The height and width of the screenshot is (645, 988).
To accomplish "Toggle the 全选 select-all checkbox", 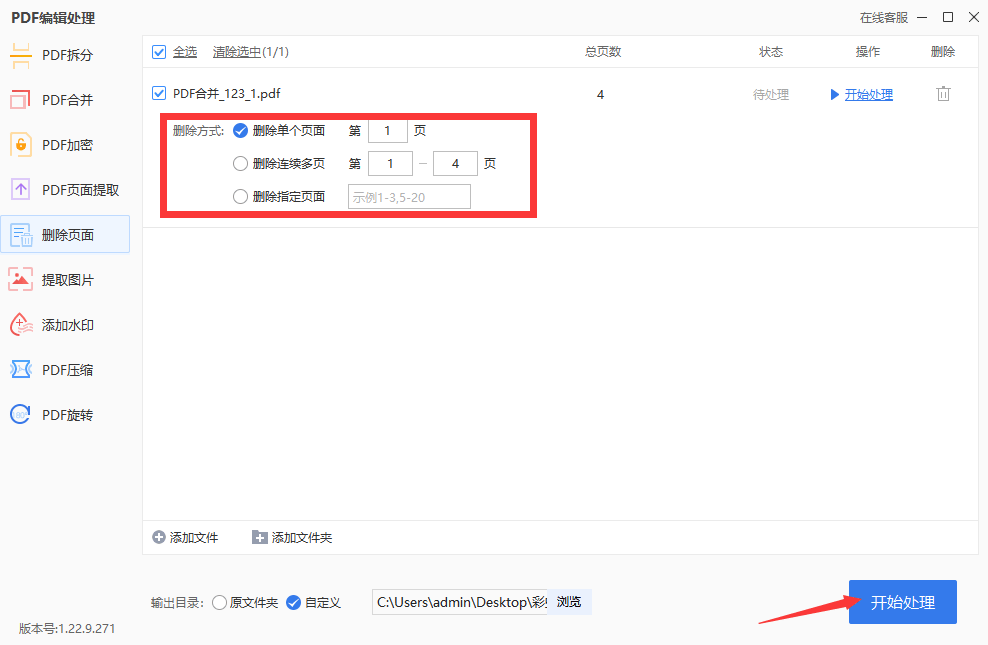I will tap(158, 52).
